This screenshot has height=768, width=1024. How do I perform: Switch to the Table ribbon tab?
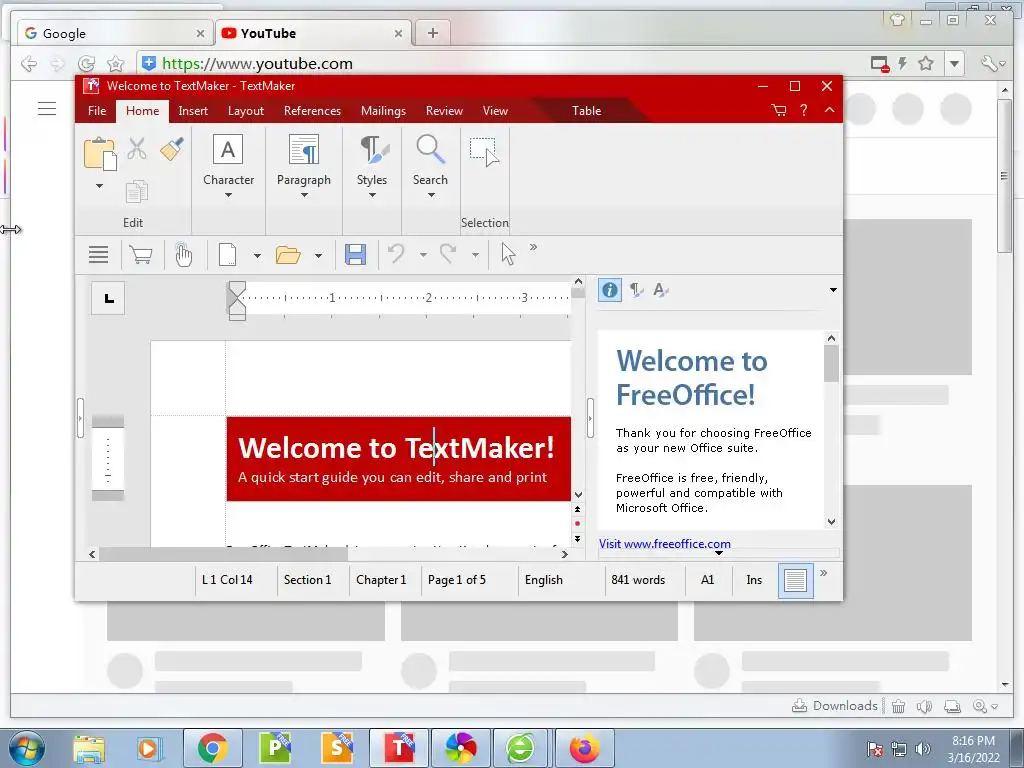(586, 111)
